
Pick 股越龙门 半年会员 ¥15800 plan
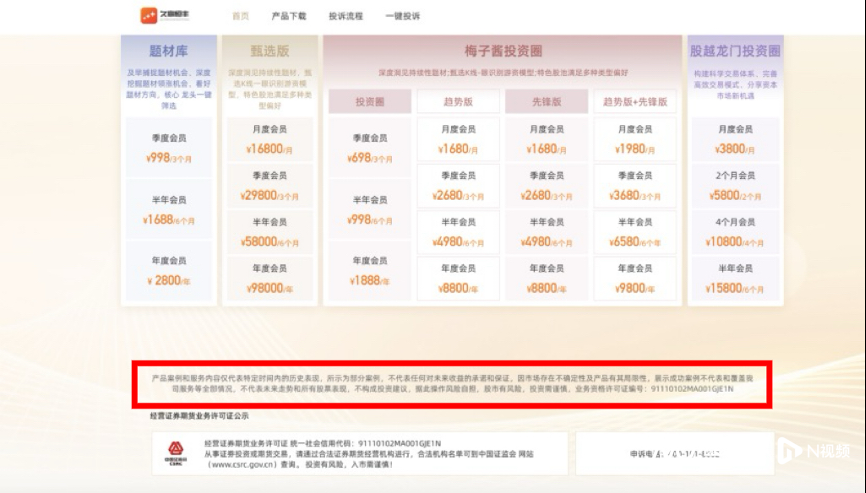pos(736,279)
